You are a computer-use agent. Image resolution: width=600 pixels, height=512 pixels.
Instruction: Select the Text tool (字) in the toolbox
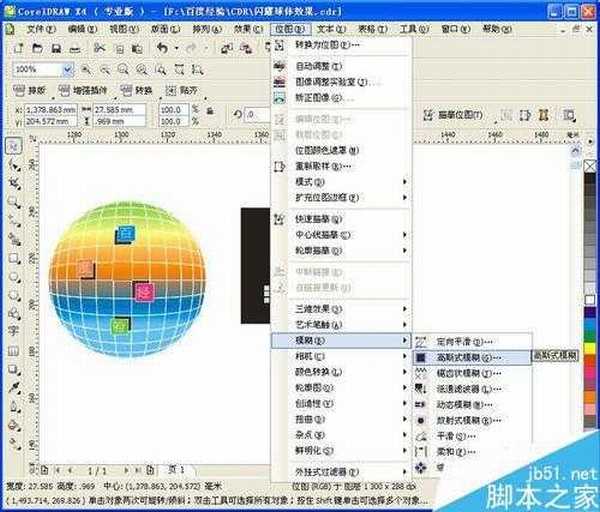(11, 327)
